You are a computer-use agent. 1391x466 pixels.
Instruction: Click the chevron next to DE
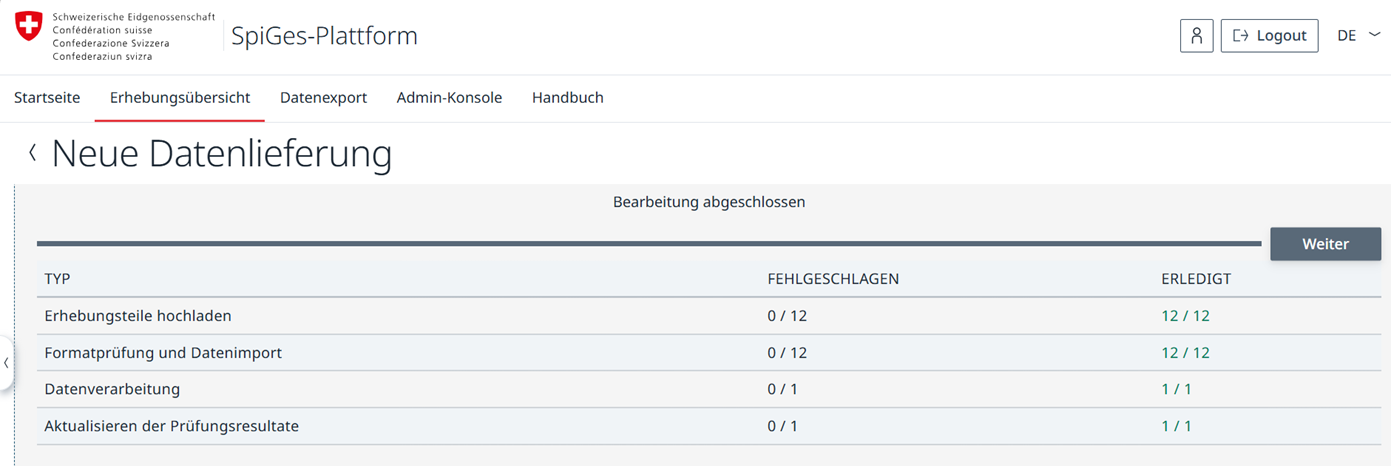coord(1374,34)
